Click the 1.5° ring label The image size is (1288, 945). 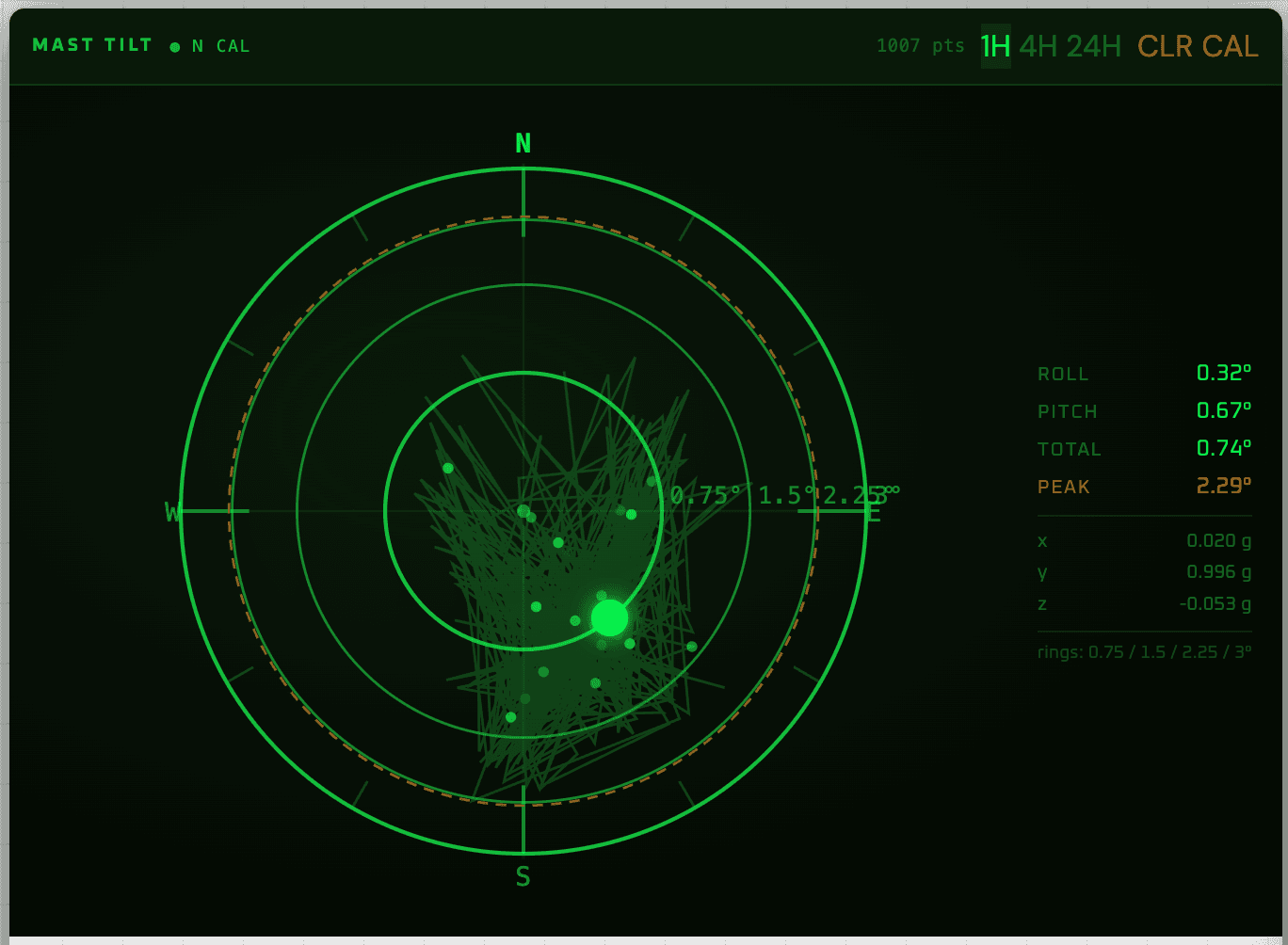coord(787,495)
